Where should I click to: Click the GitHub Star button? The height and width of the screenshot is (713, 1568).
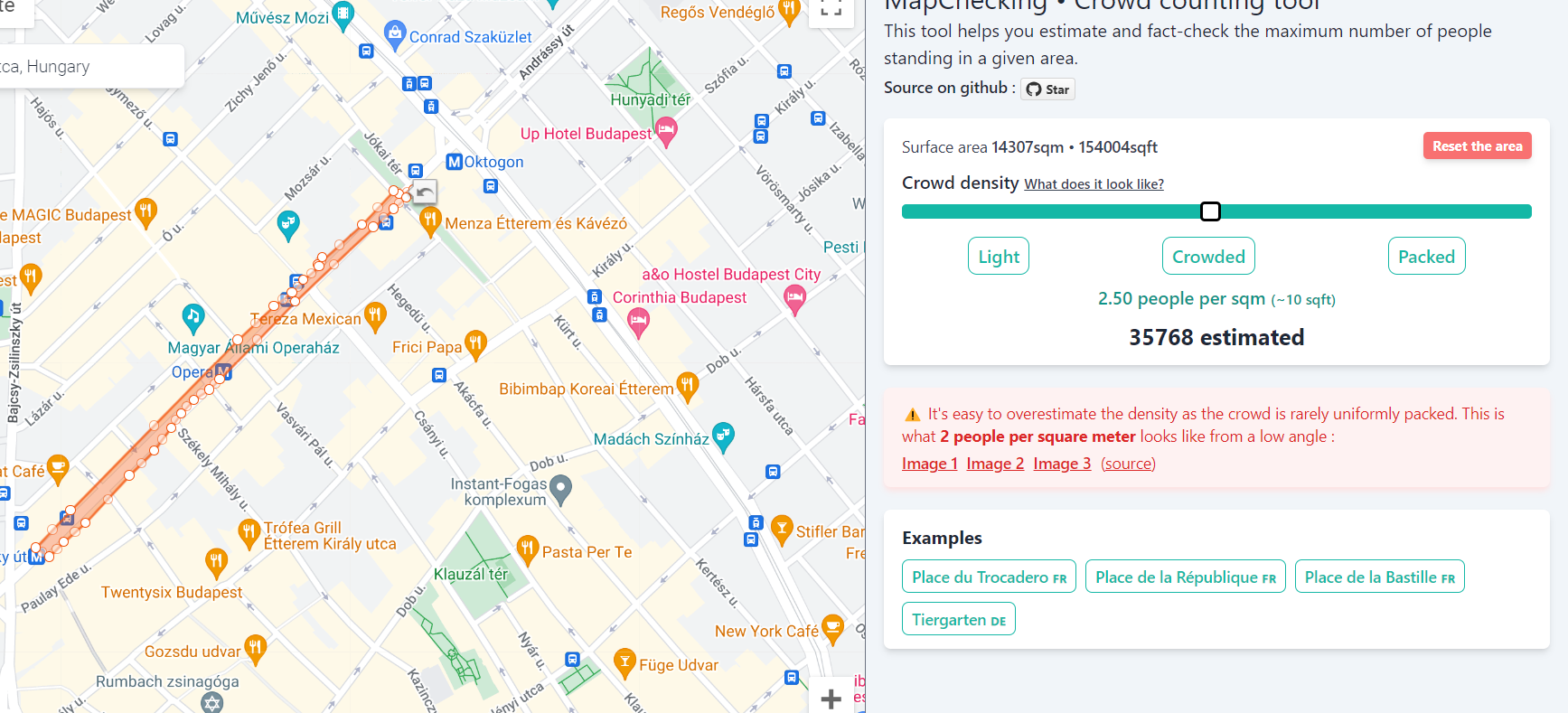1047,89
